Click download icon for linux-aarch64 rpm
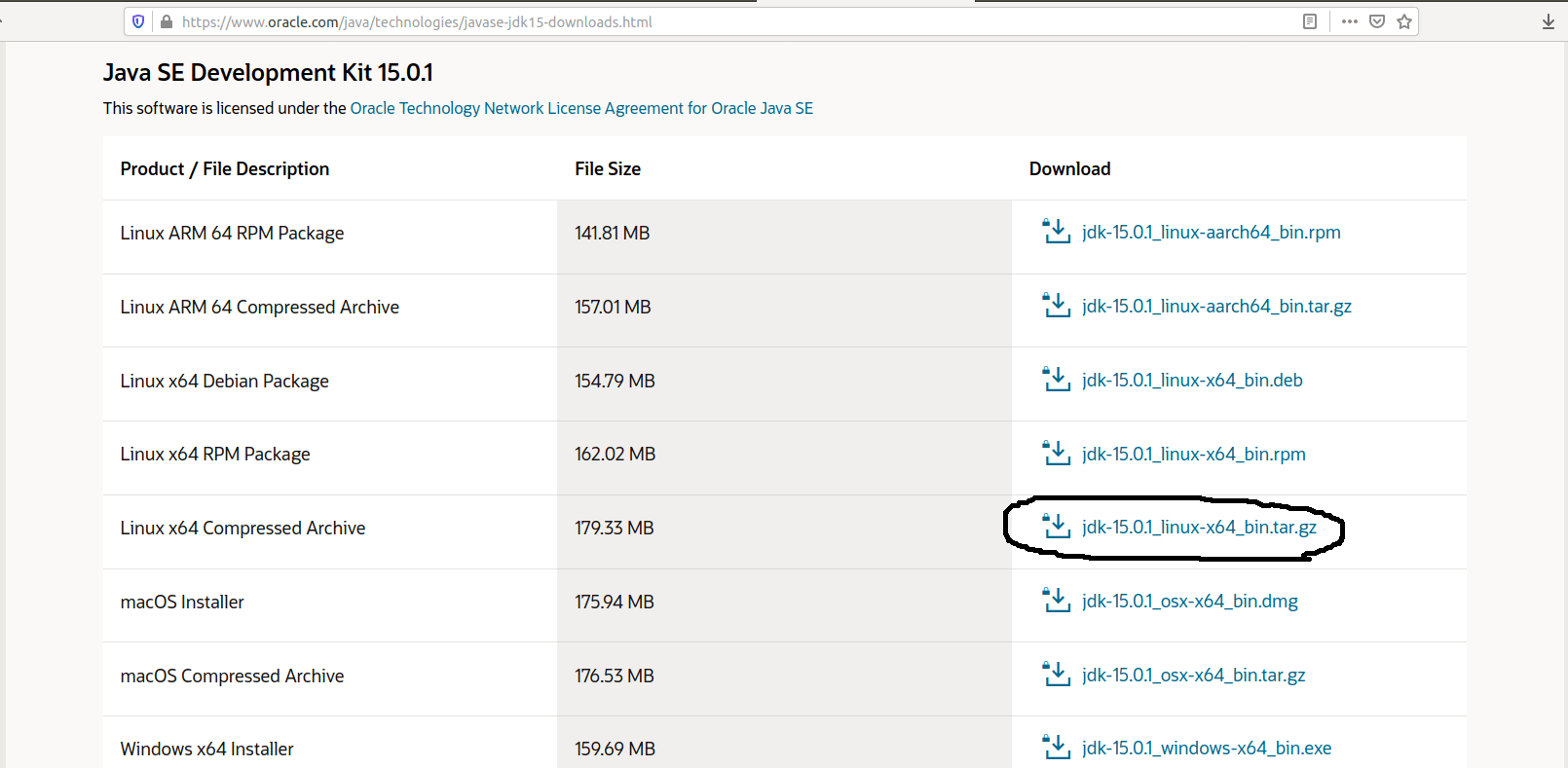This screenshot has height=768, width=1568. [x=1057, y=232]
